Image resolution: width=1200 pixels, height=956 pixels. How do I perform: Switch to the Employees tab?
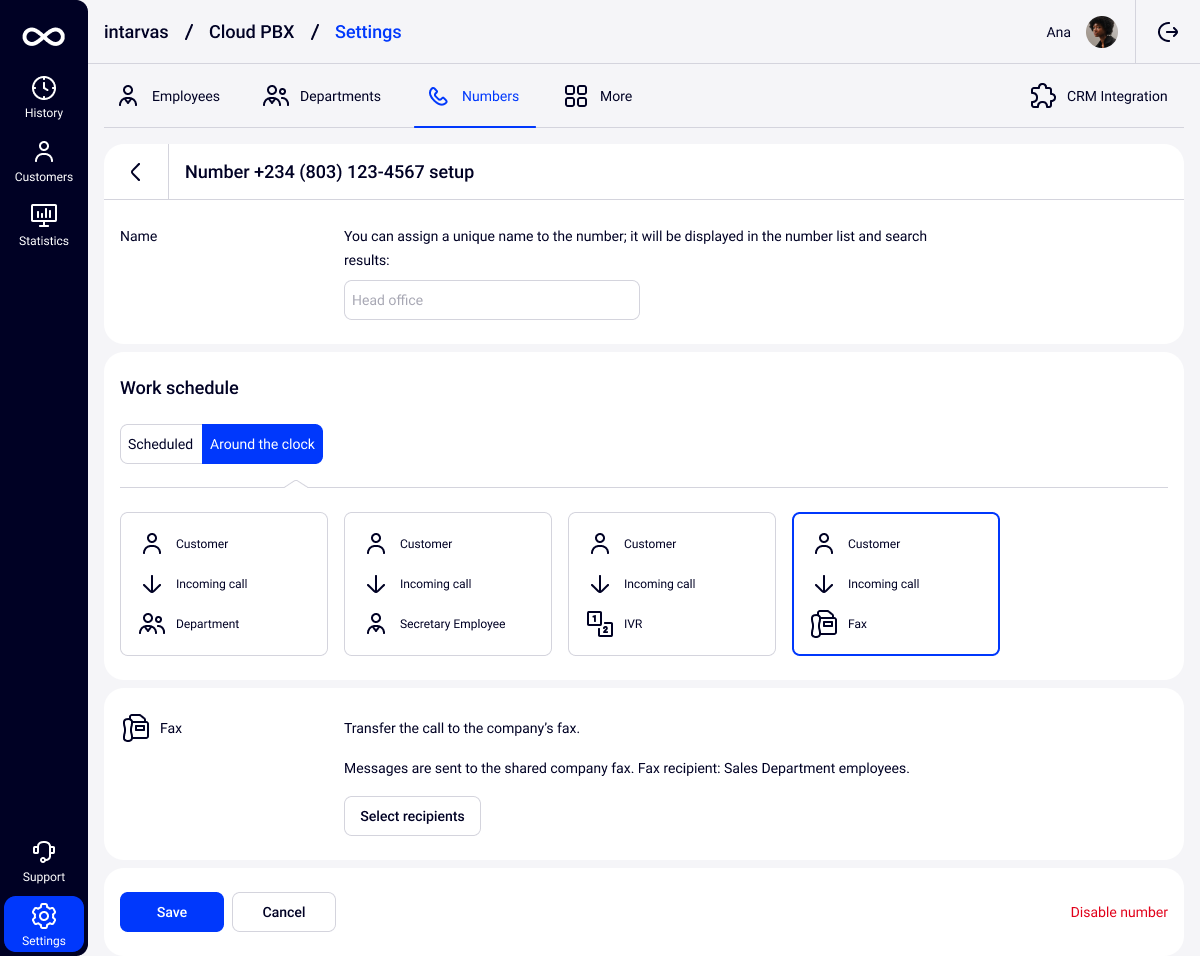[x=169, y=96]
